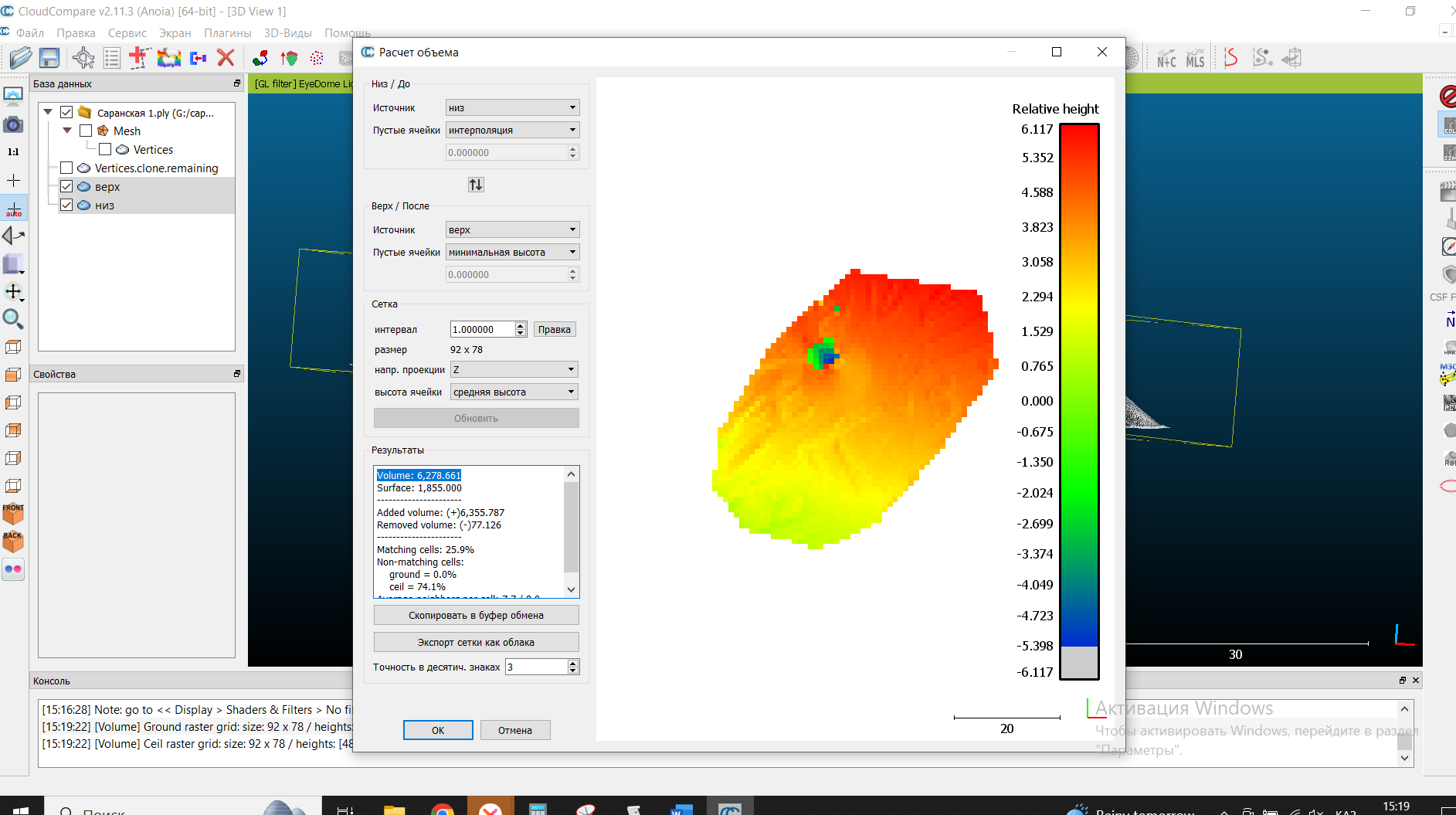Screen dimensions: 1456x815
Task: Click the red X delete icon in toolbar
Action: [x=226, y=58]
